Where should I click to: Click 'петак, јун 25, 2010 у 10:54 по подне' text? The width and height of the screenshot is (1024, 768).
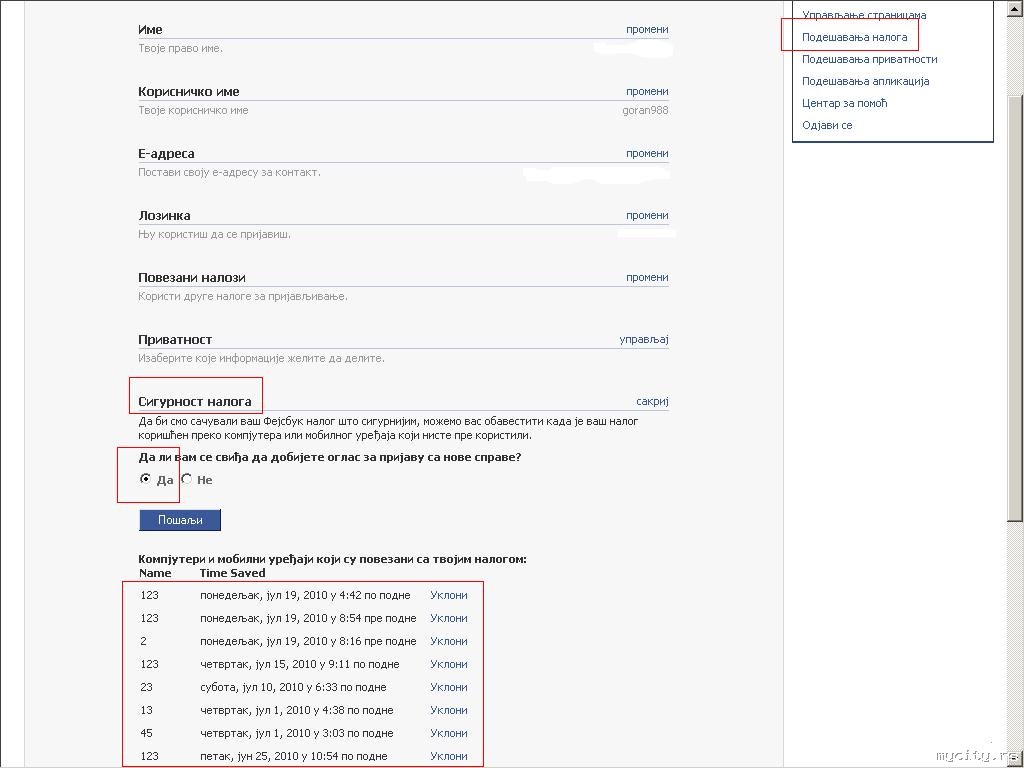(x=294, y=756)
